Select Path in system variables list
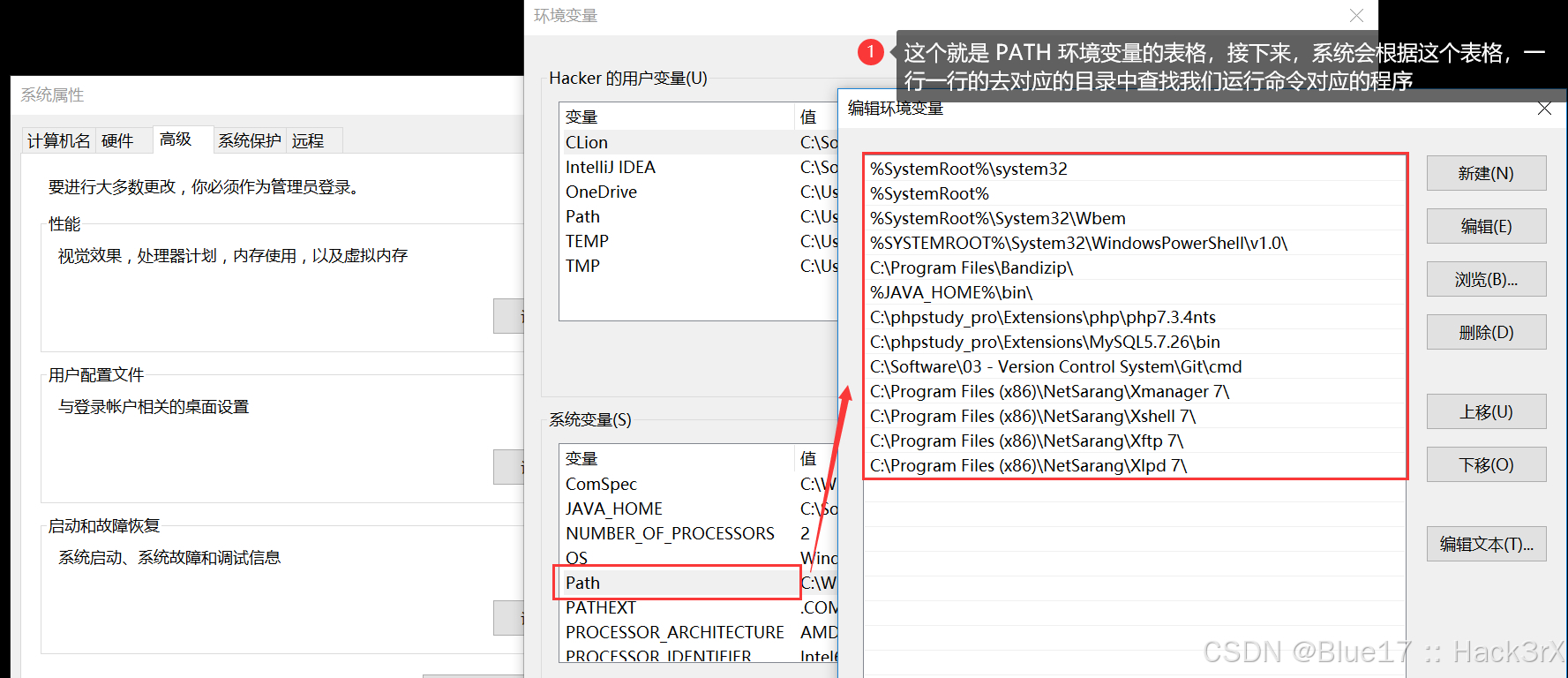This screenshot has width=1568, height=678. [x=699, y=583]
